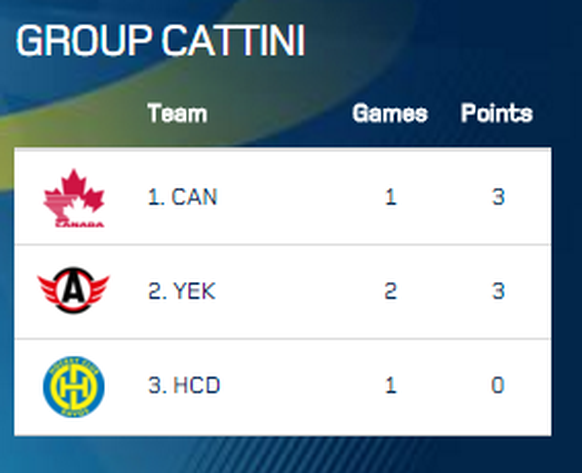582x473 pixels.
Task: Select the Canada standings row
Action: (283, 197)
